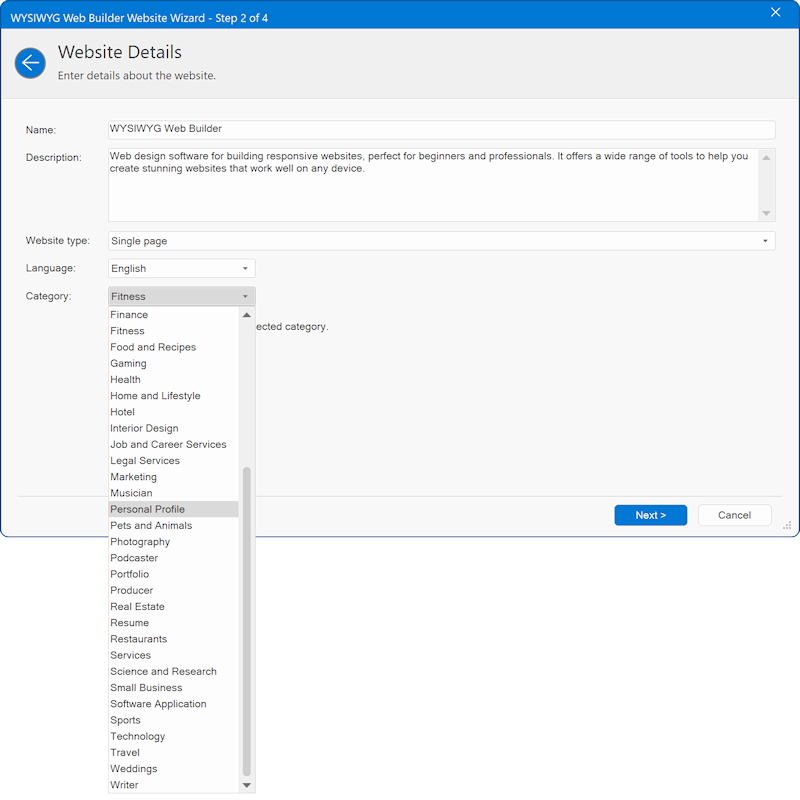Pick Resume category

click(173, 623)
